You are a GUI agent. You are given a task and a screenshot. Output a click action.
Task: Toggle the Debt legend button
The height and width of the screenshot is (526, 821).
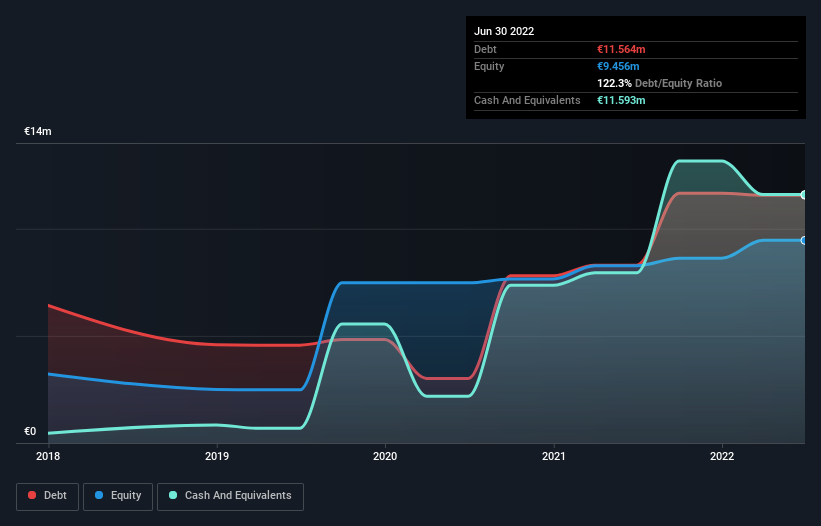47,496
